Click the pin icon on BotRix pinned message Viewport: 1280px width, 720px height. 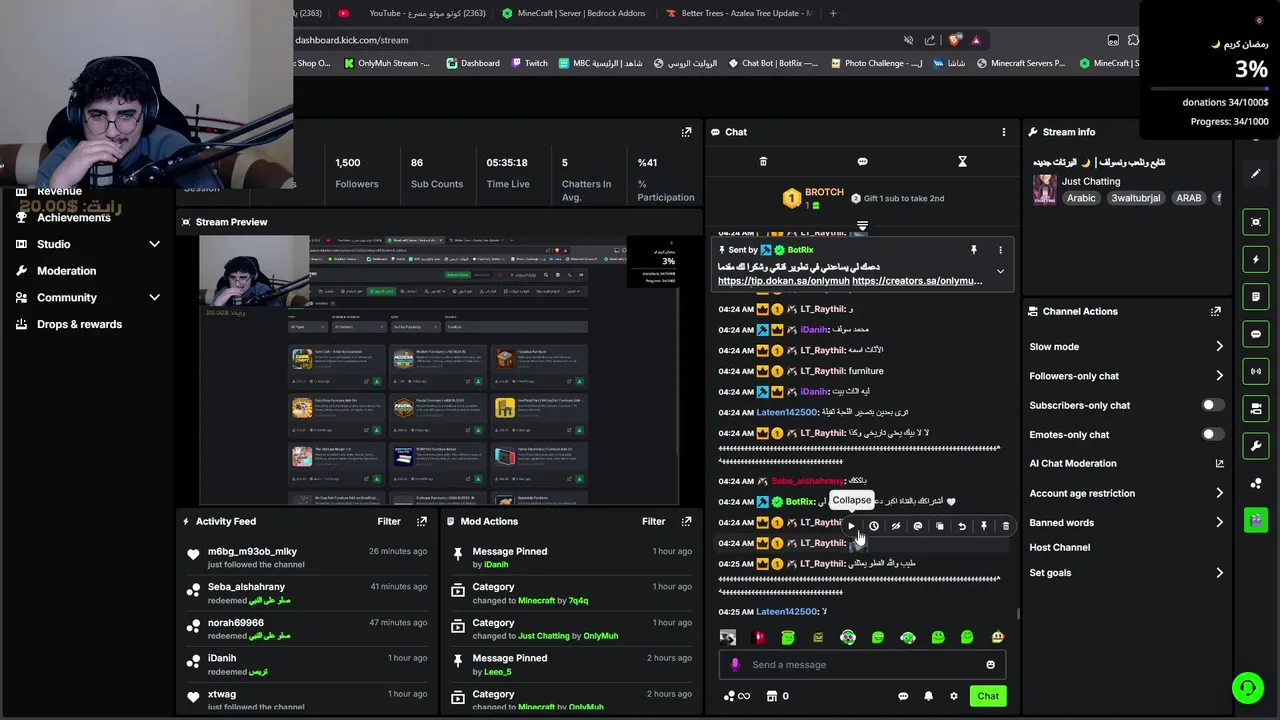pyautogui.click(x=973, y=250)
